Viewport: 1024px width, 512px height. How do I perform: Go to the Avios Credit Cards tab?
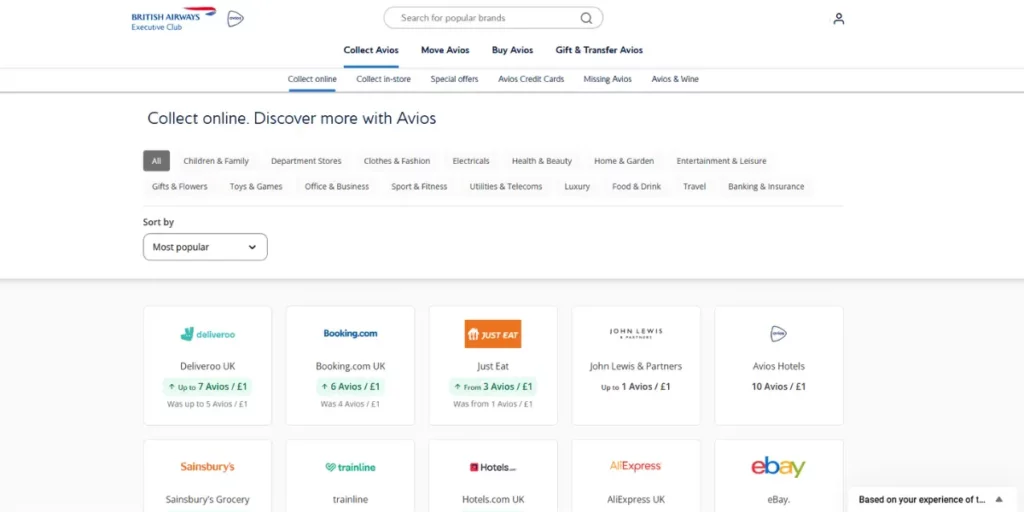coord(531,79)
